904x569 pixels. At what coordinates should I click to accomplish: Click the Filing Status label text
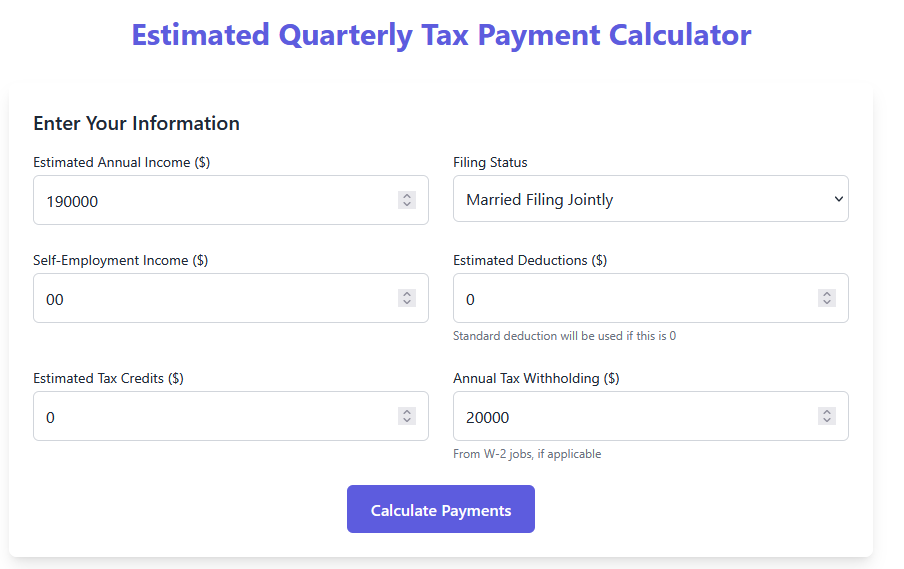pos(490,162)
